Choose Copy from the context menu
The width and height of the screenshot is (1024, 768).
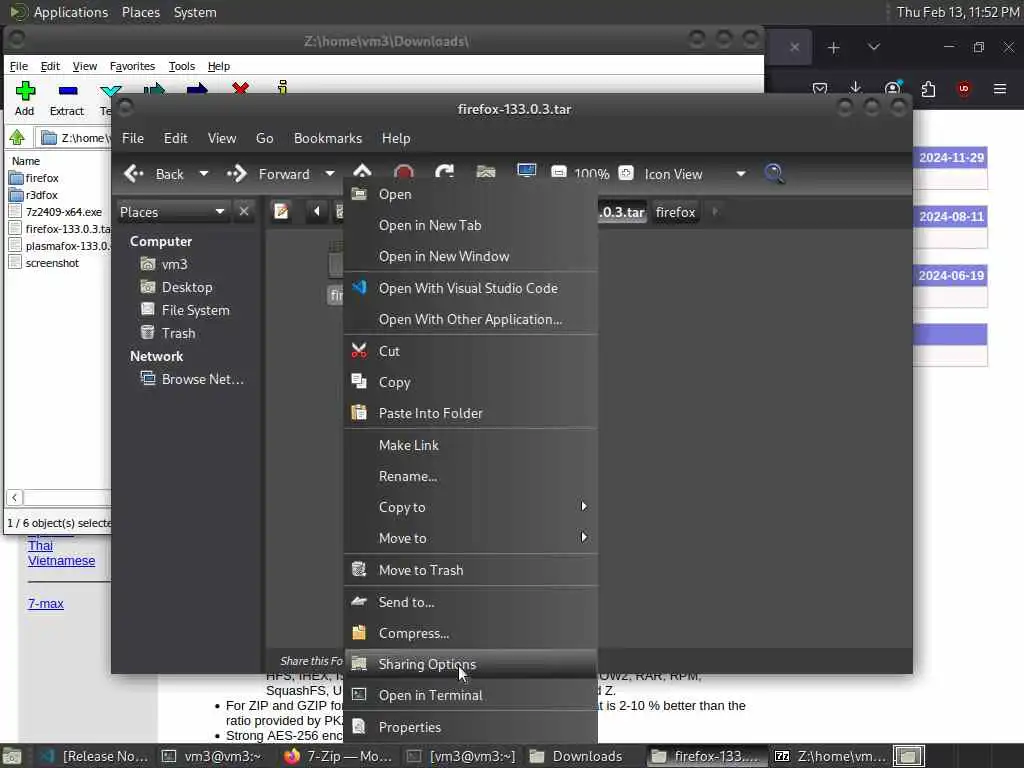470,382
